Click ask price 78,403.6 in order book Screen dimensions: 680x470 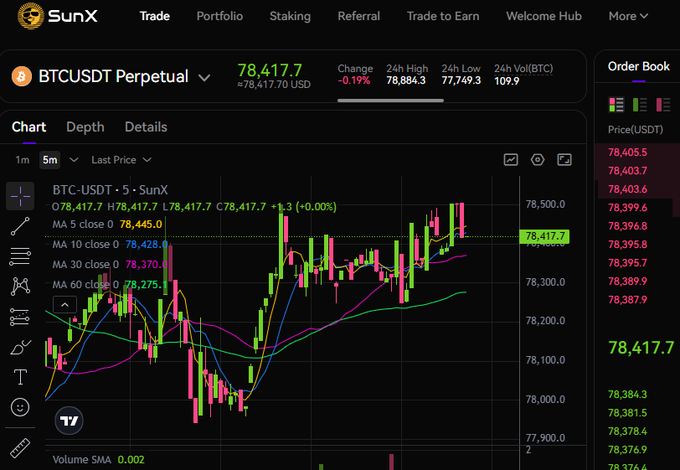(x=628, y=189)
